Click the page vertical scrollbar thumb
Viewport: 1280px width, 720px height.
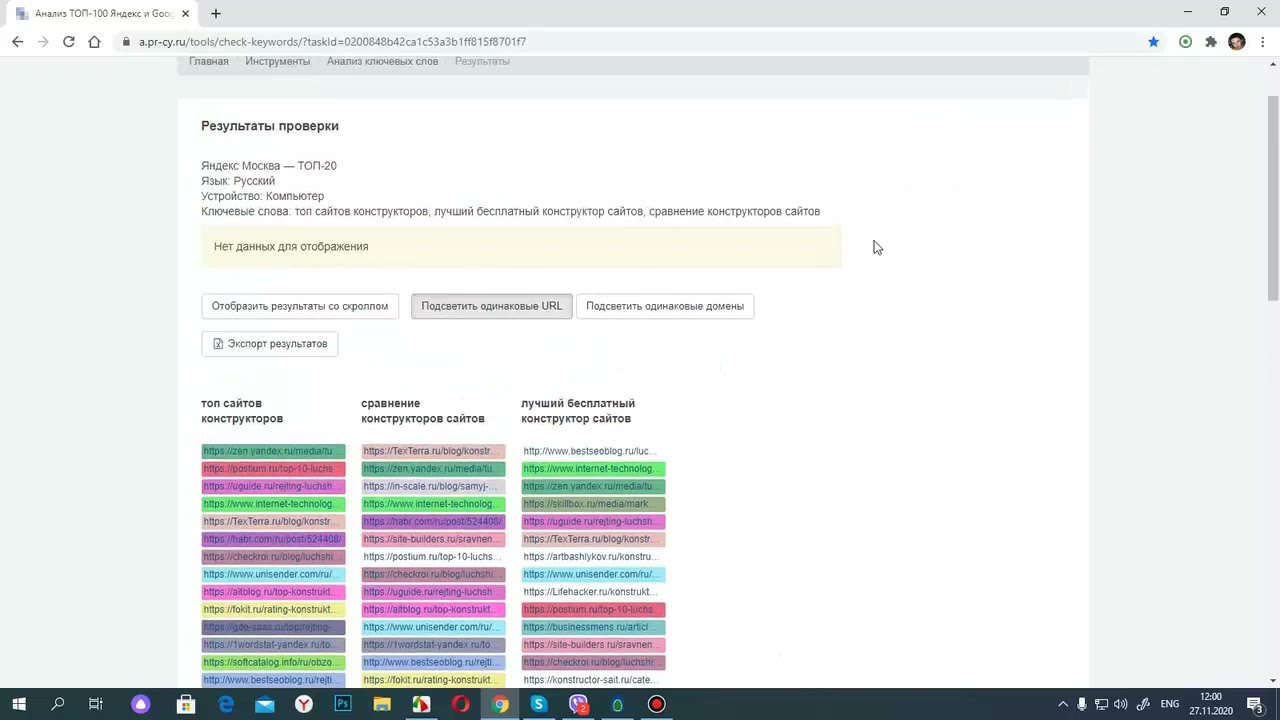(x=1273, y=198)
